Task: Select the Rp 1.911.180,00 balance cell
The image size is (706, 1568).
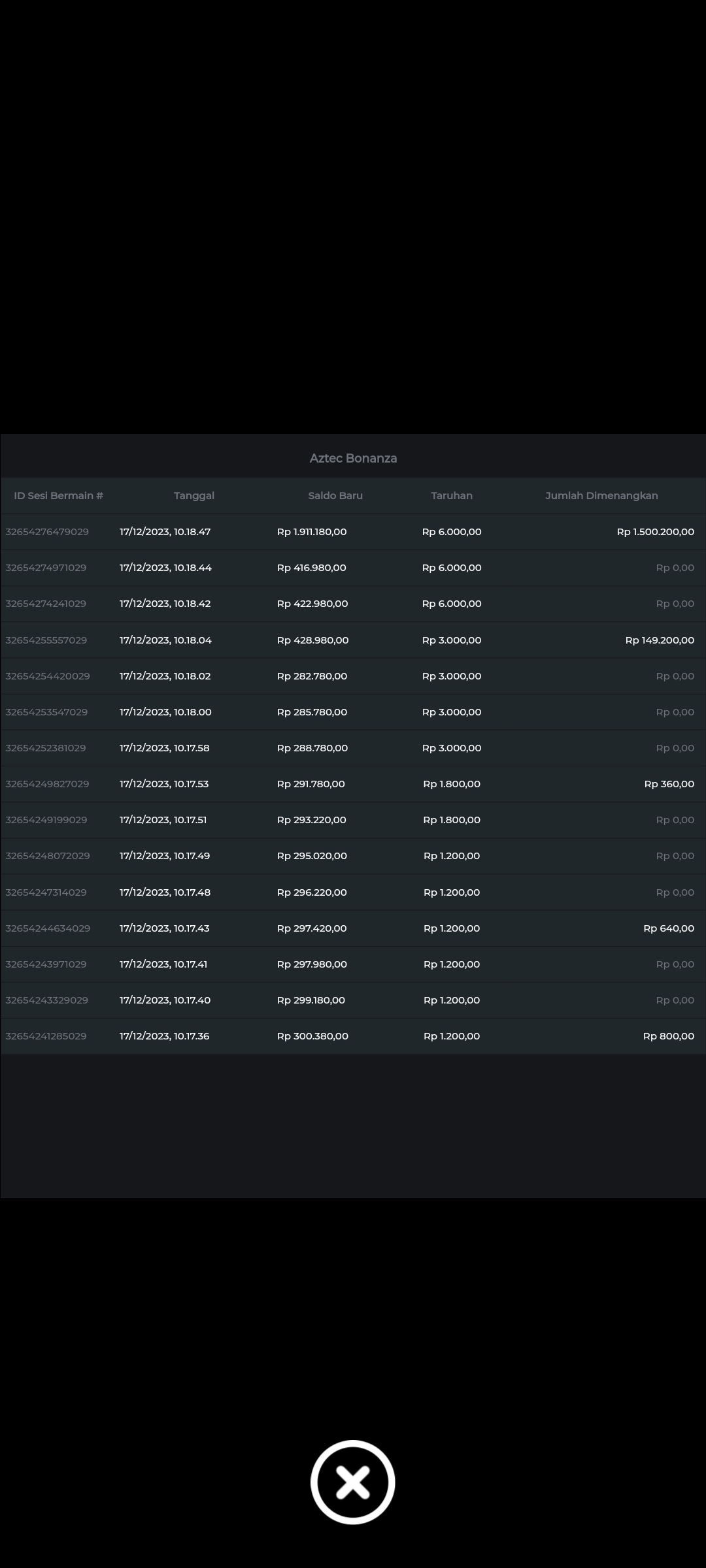Action: pos(312,532)
